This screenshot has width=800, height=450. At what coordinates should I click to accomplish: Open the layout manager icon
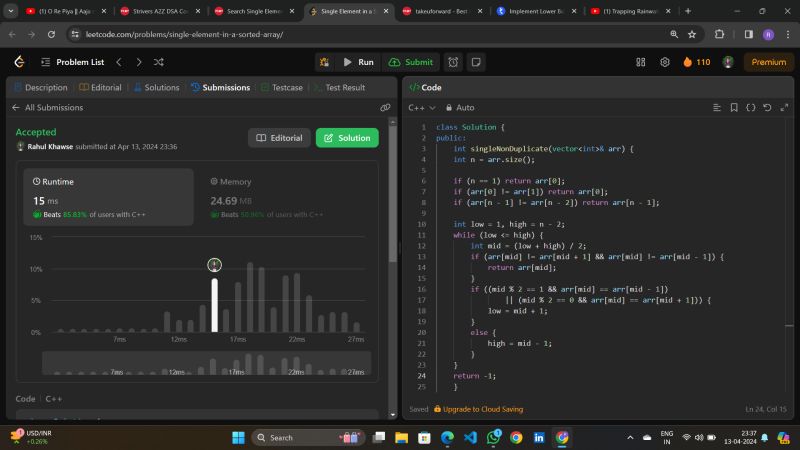(x=641, y=62)
